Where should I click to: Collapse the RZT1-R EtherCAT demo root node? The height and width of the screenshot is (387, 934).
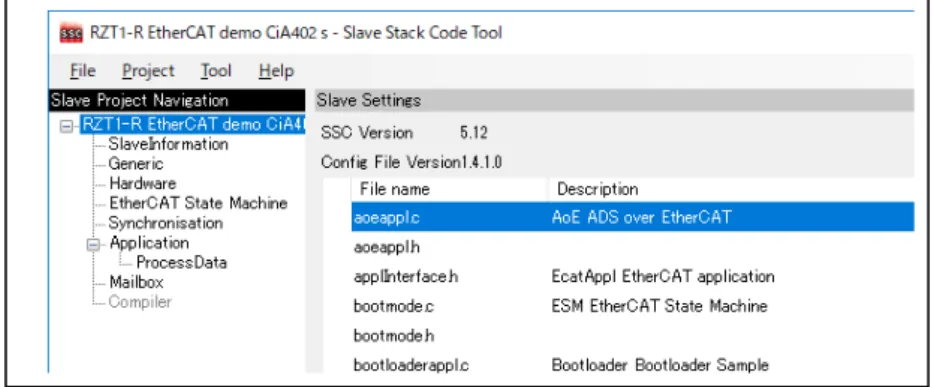[67, 126]
